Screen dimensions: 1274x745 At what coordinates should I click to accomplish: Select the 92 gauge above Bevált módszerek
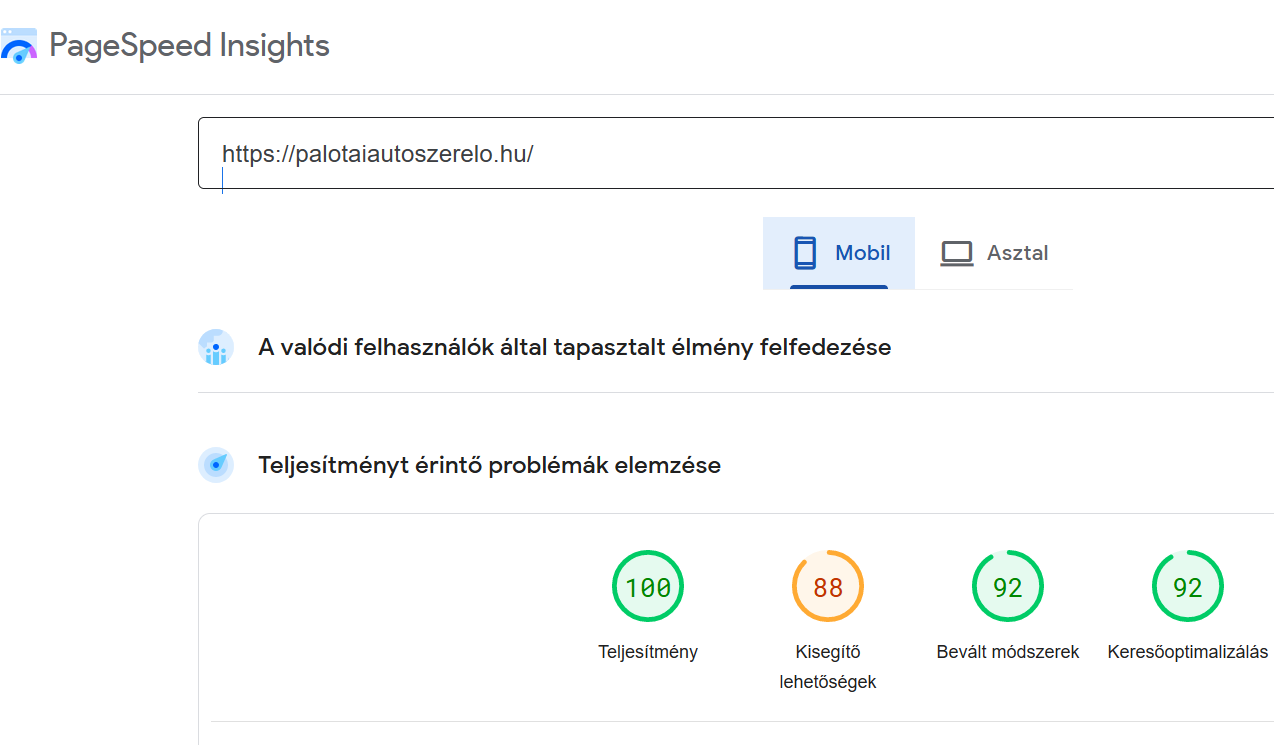(1008, 587)
